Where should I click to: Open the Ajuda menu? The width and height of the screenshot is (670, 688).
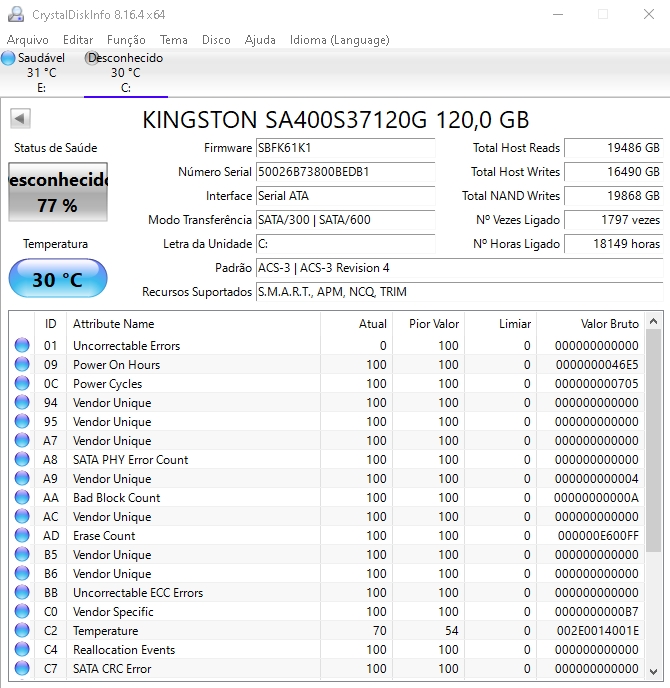[260, 40]
